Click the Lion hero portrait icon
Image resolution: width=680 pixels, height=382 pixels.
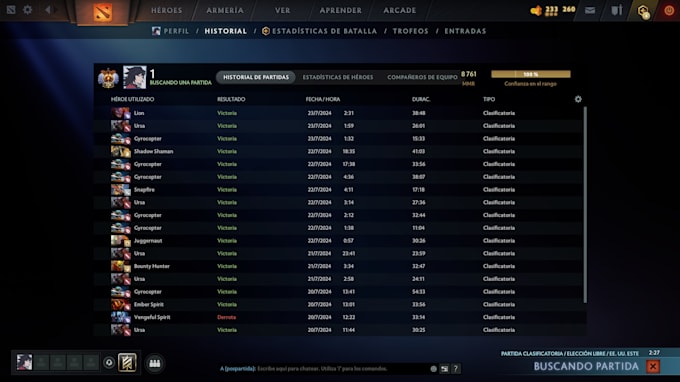click(121, 113)
